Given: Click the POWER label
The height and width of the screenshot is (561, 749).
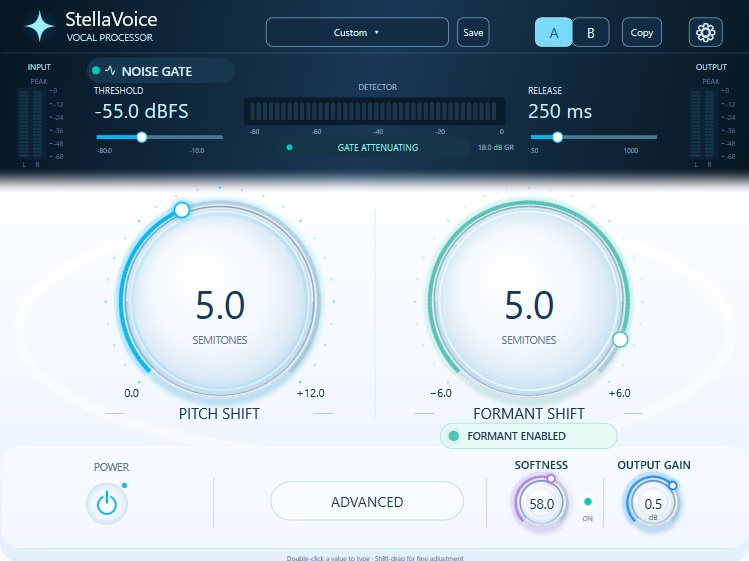Looking at the screenshot, I should coord(111,467).
